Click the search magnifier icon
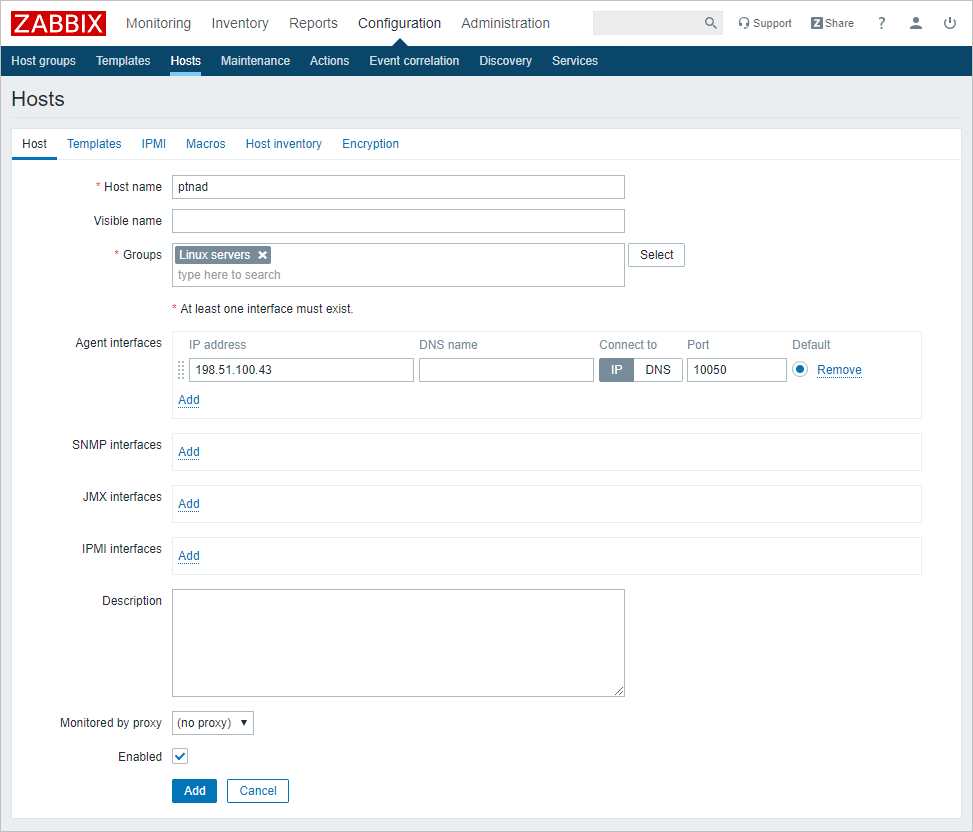 pos(710,22)
